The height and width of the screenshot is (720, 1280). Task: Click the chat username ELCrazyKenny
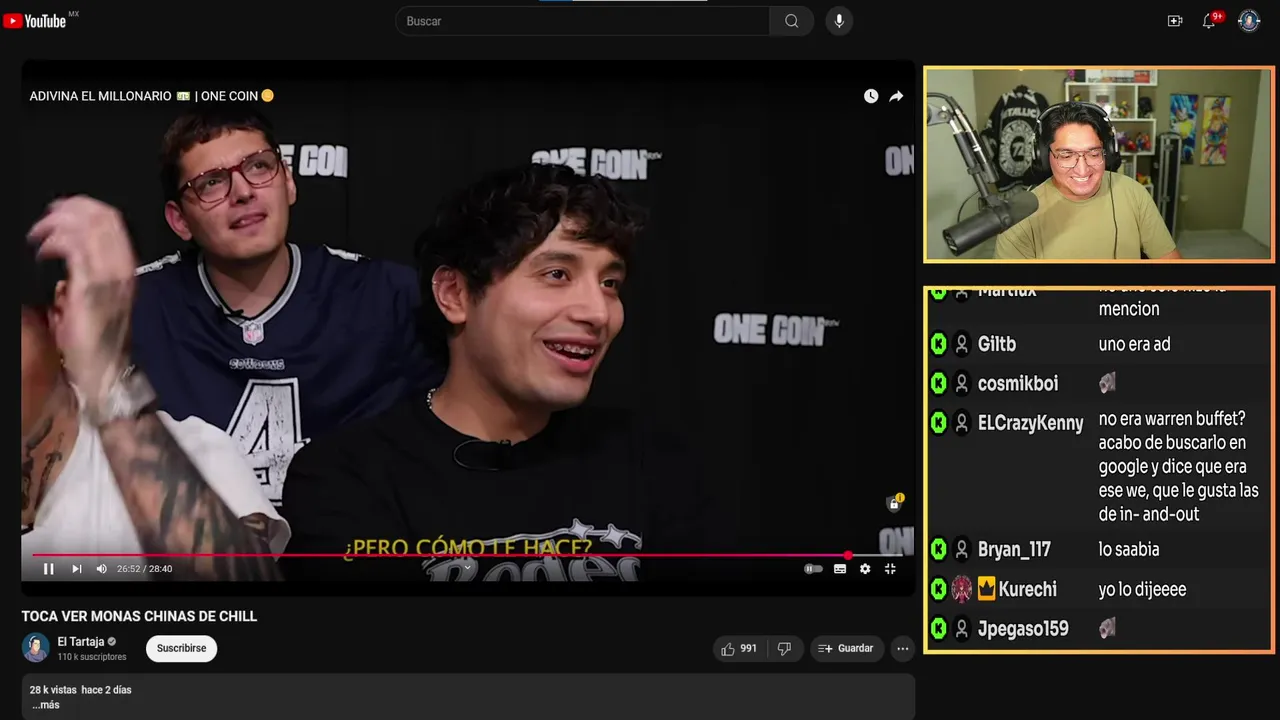click(1031, 423)
